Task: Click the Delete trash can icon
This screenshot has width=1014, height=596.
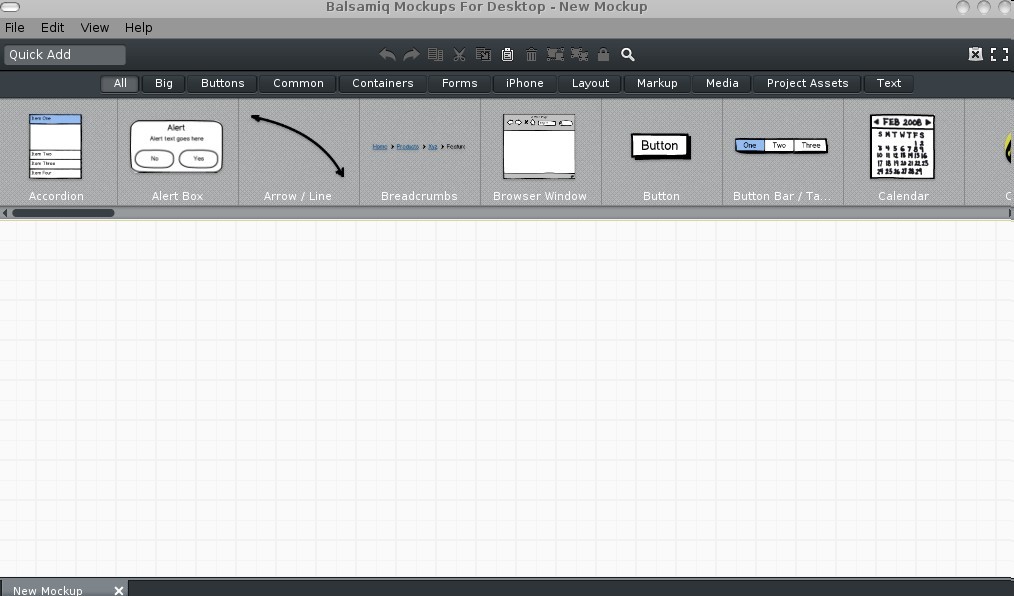Action: click(531, 55)
